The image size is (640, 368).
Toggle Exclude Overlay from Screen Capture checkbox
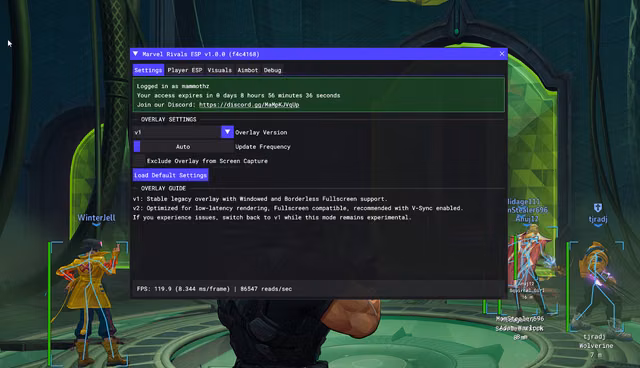pyautogui.click(x=139, y=161)
